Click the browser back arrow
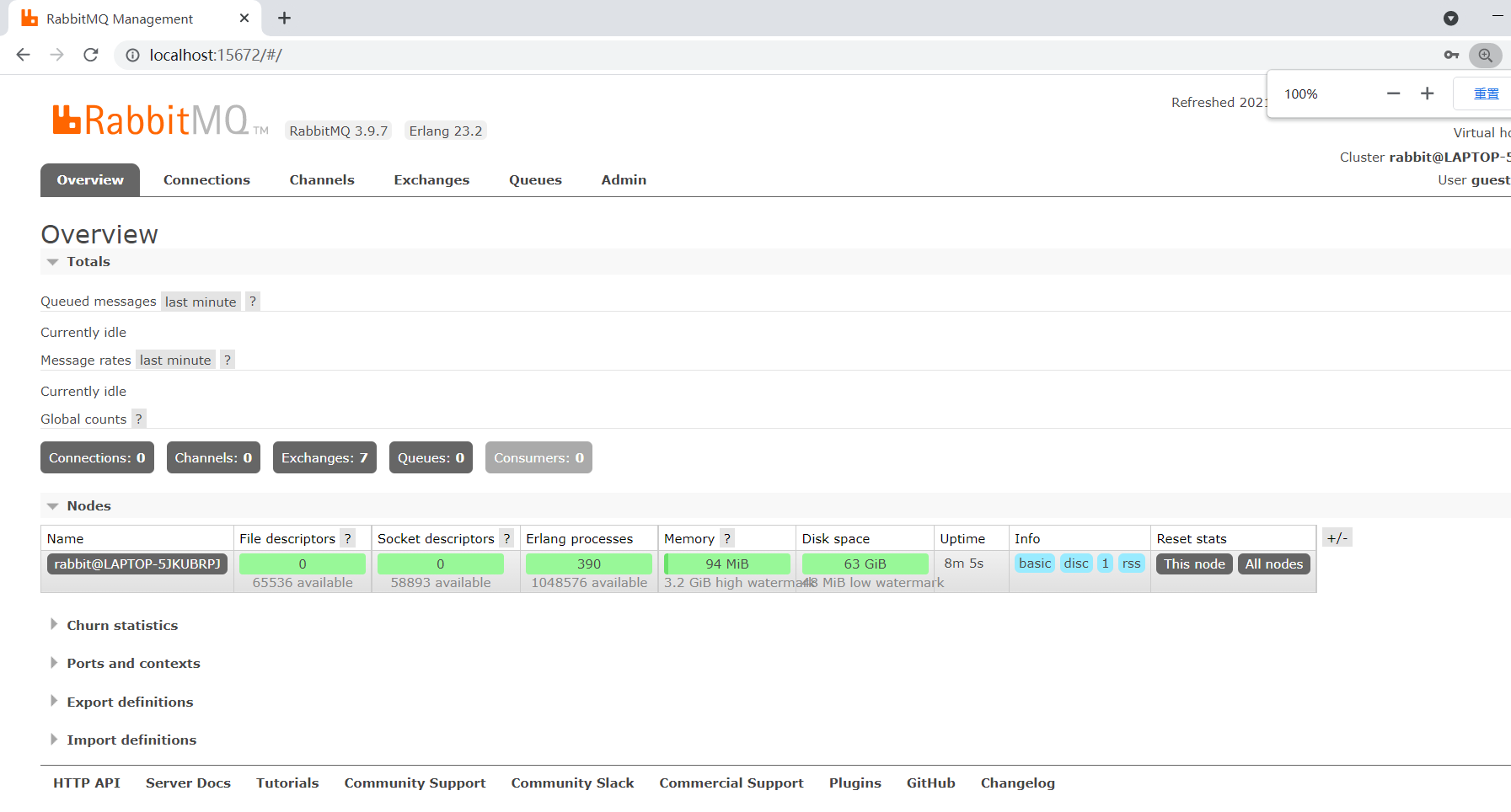Viewport: 1511px width, 812px height. (x=24, y=55)
